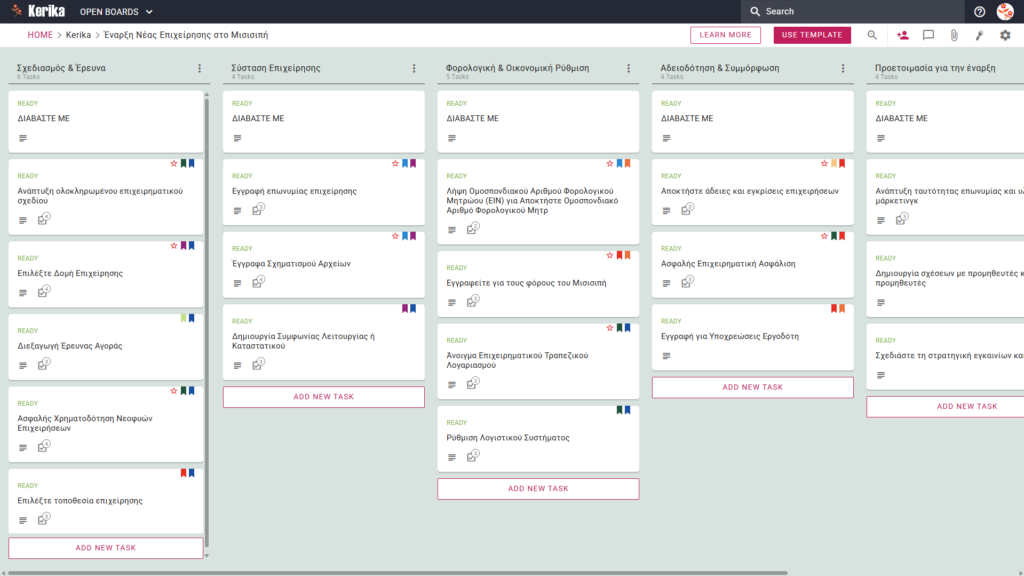1024x576 pixels.
Task: Open the board chat icon
Action: coord(928,35)
